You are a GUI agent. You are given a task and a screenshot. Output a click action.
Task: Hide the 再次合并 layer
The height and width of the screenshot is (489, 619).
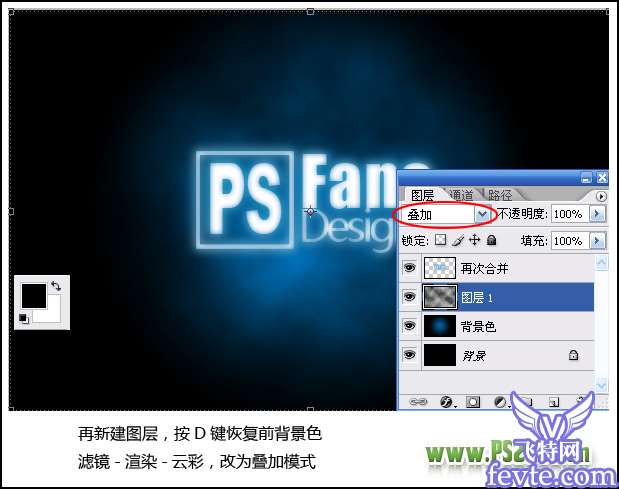408,269
